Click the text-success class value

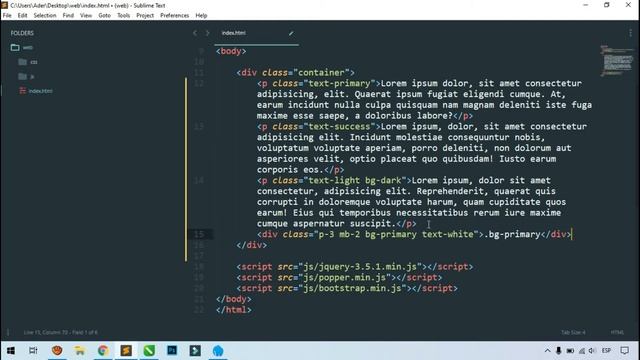340,127
